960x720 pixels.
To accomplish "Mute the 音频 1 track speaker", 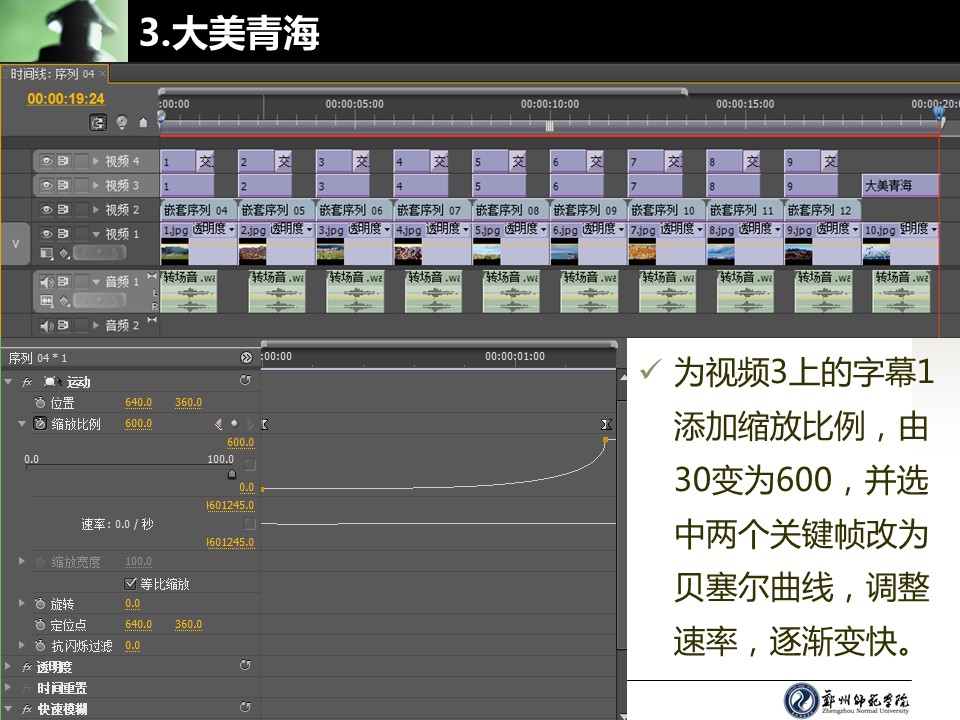I will pyautogui.click(x=47, y=282).
